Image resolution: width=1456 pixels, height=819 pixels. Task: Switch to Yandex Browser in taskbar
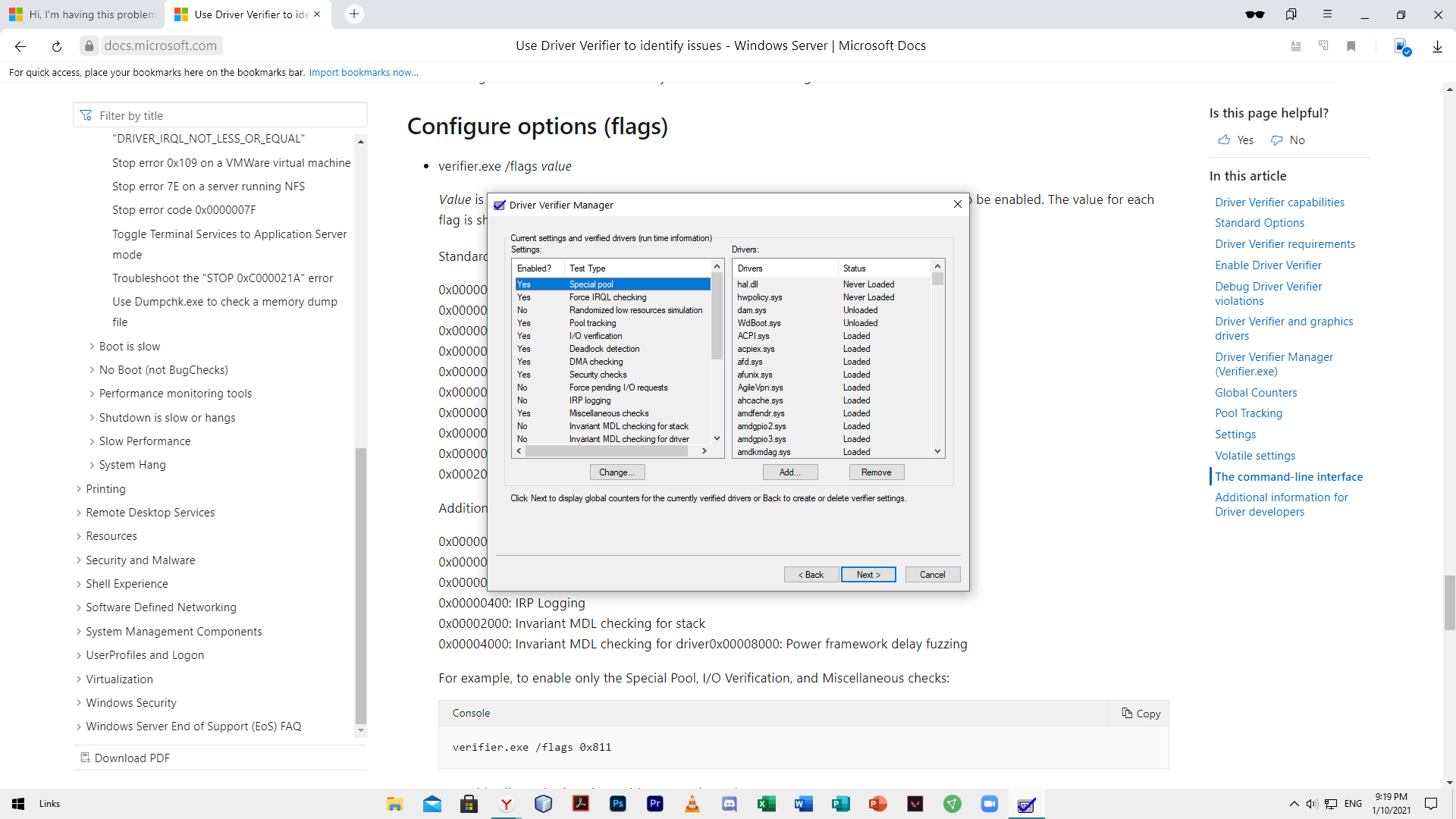click(x=506, y=804)
